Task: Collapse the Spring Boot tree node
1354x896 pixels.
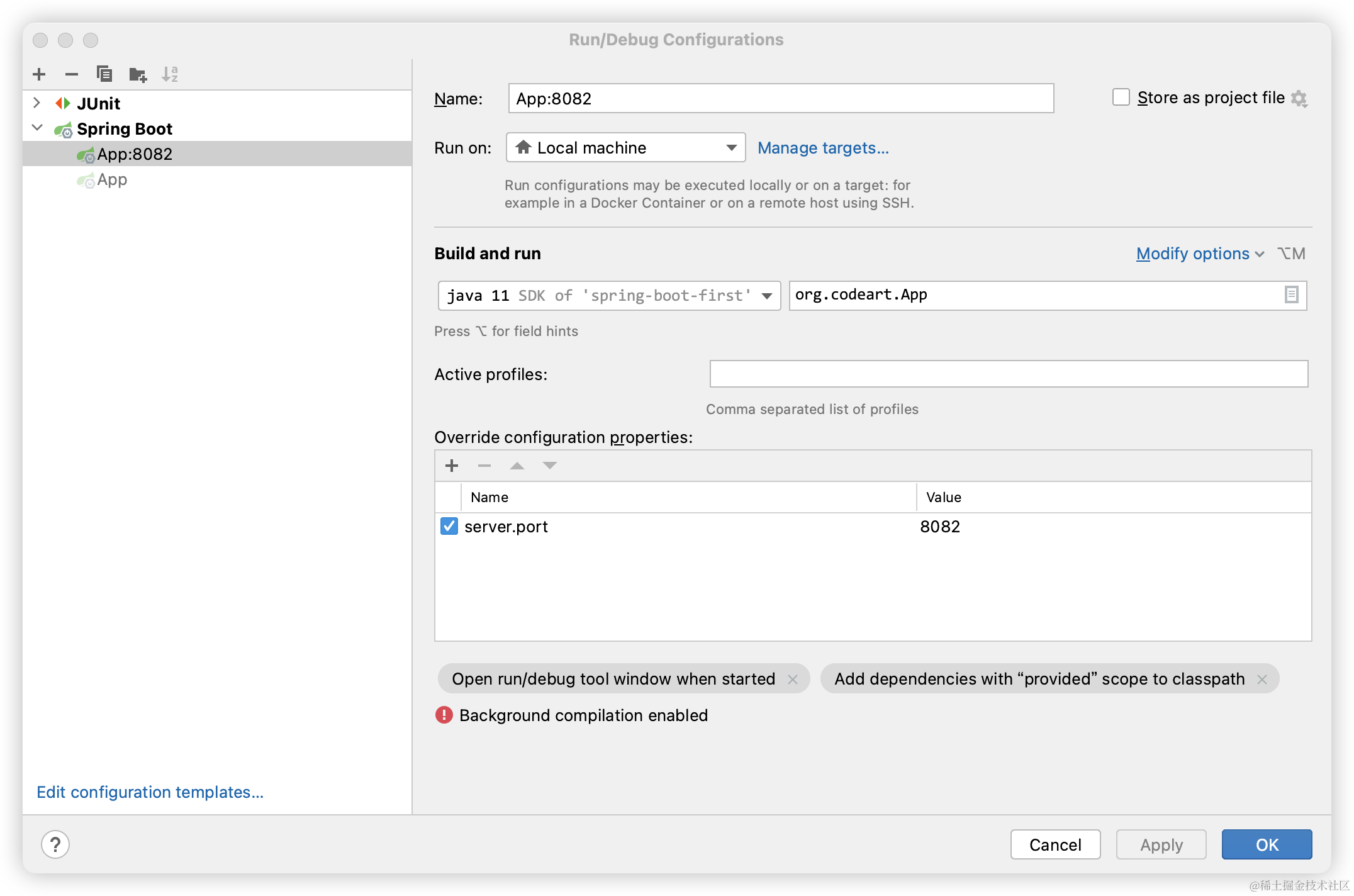Action: pos(36,128)
